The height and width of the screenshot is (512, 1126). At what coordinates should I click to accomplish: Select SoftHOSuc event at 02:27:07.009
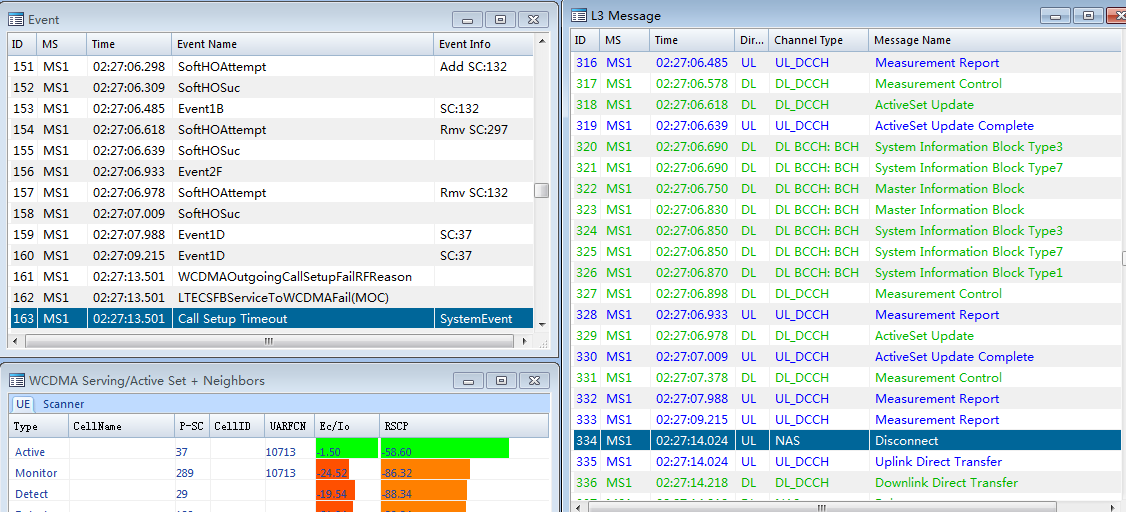[x=271, y=214]
